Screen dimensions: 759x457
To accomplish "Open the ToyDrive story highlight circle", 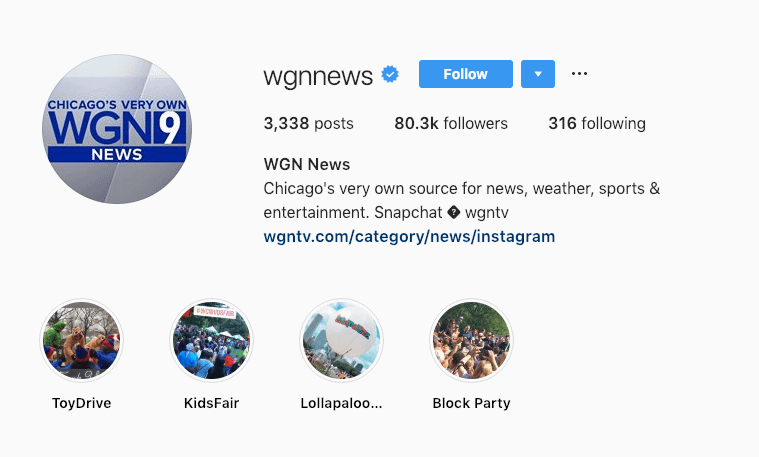I will pos(81,340).
